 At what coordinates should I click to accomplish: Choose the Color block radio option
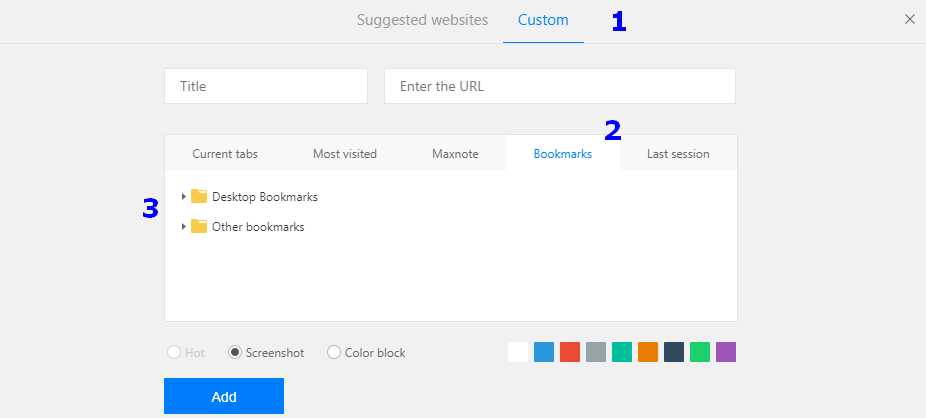point(334,353)
